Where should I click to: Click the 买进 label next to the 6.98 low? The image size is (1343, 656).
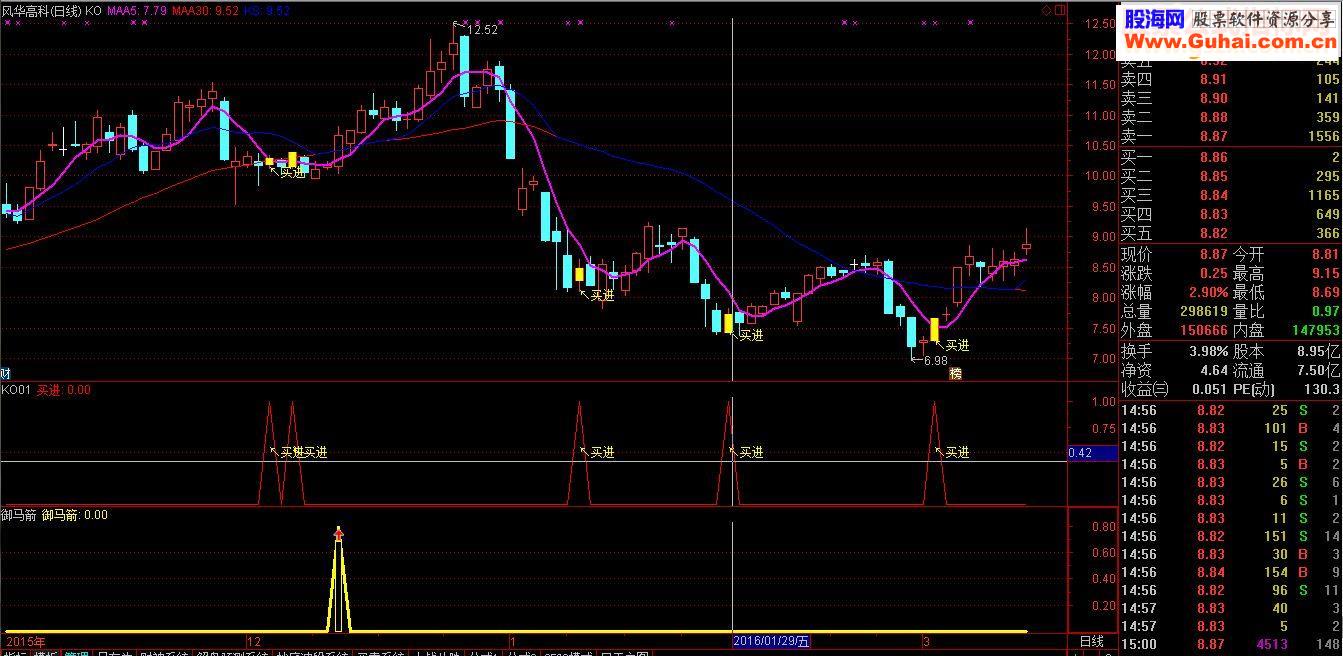tap(957, 345)
